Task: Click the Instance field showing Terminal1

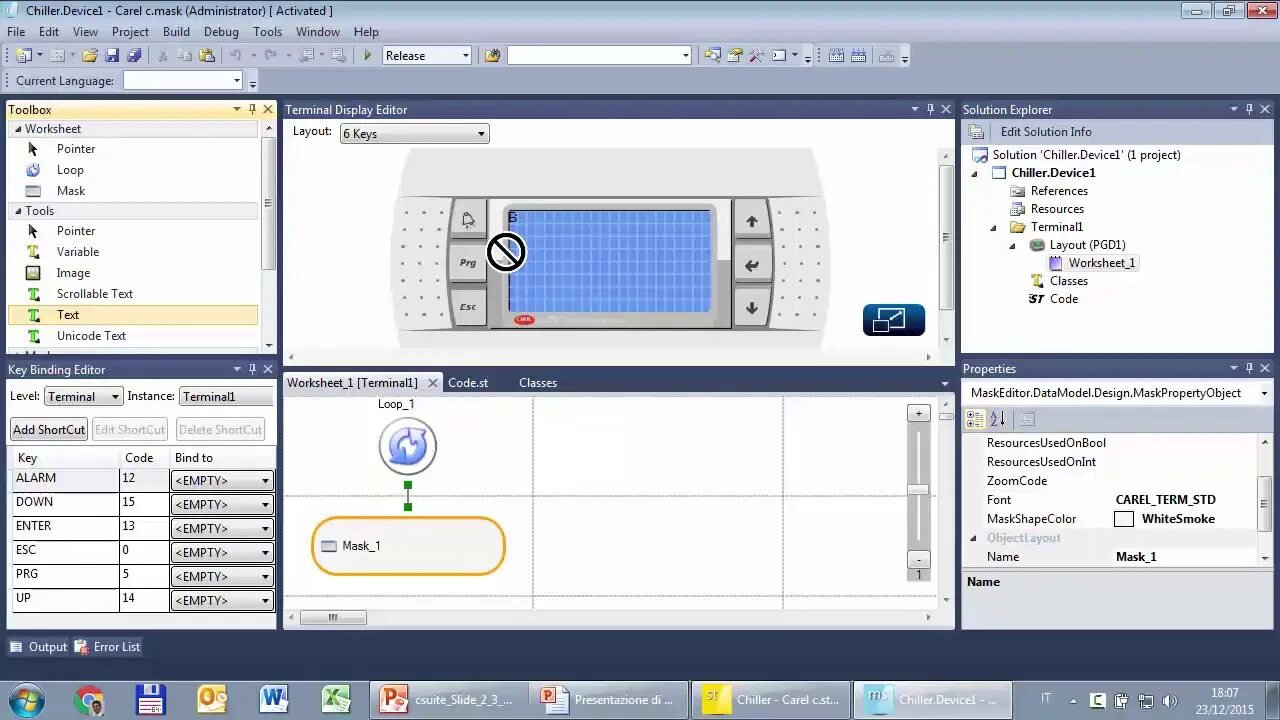Action: tap(226, 397)
